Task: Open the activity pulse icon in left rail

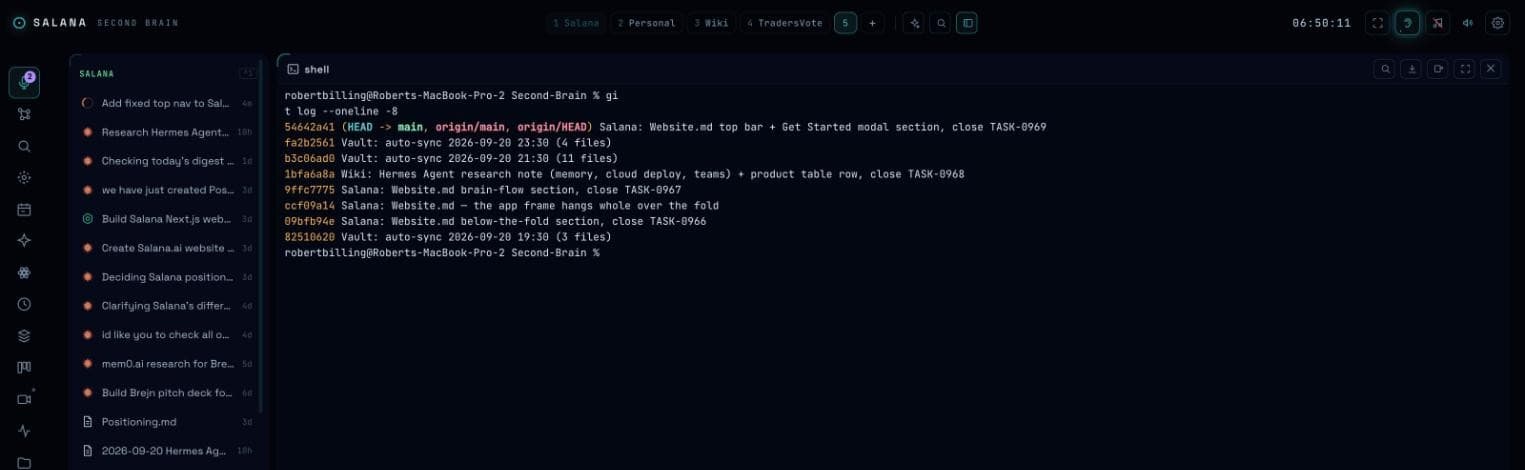Action: click(24, 431)
